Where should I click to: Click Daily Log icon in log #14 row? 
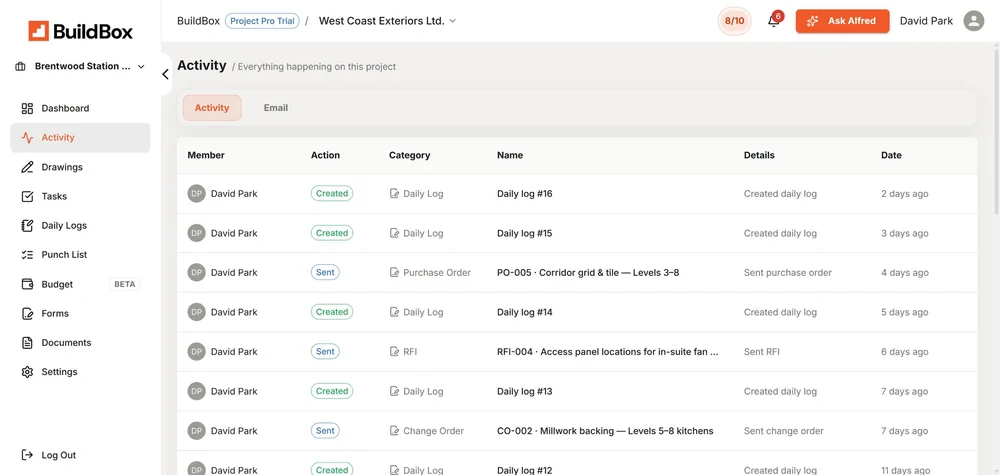pyautogui.click(x=394, y=312)
